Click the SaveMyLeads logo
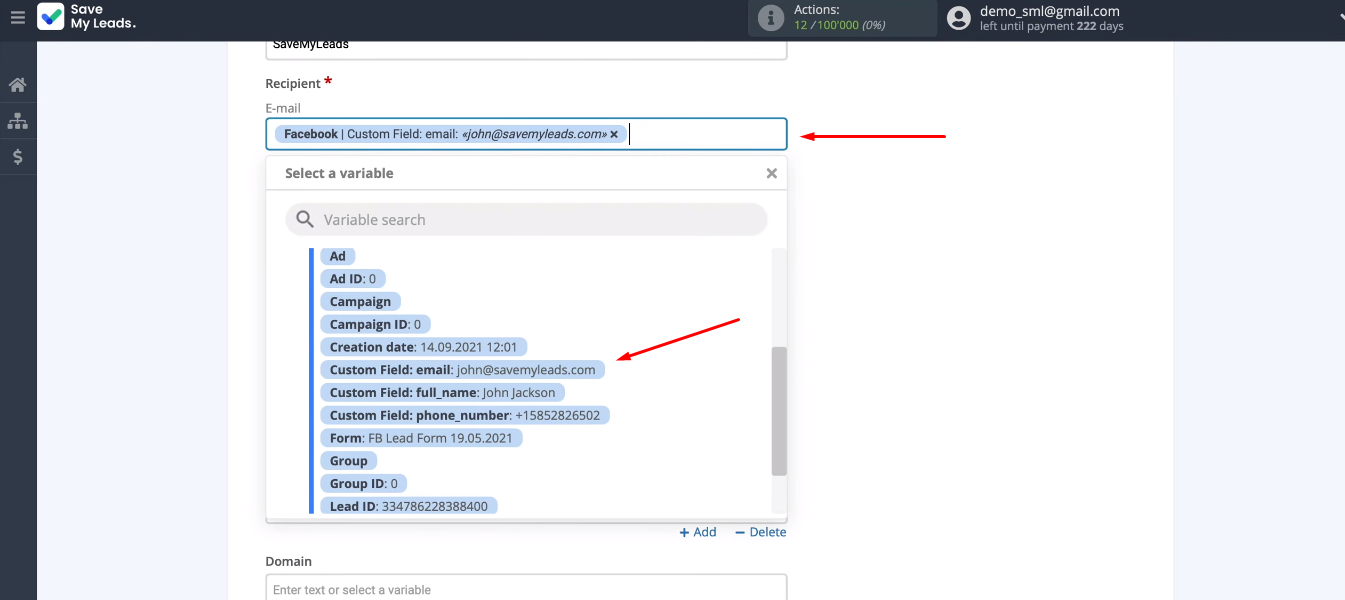Viewport: 1345px width, 600px height. (x=87, y=17)
